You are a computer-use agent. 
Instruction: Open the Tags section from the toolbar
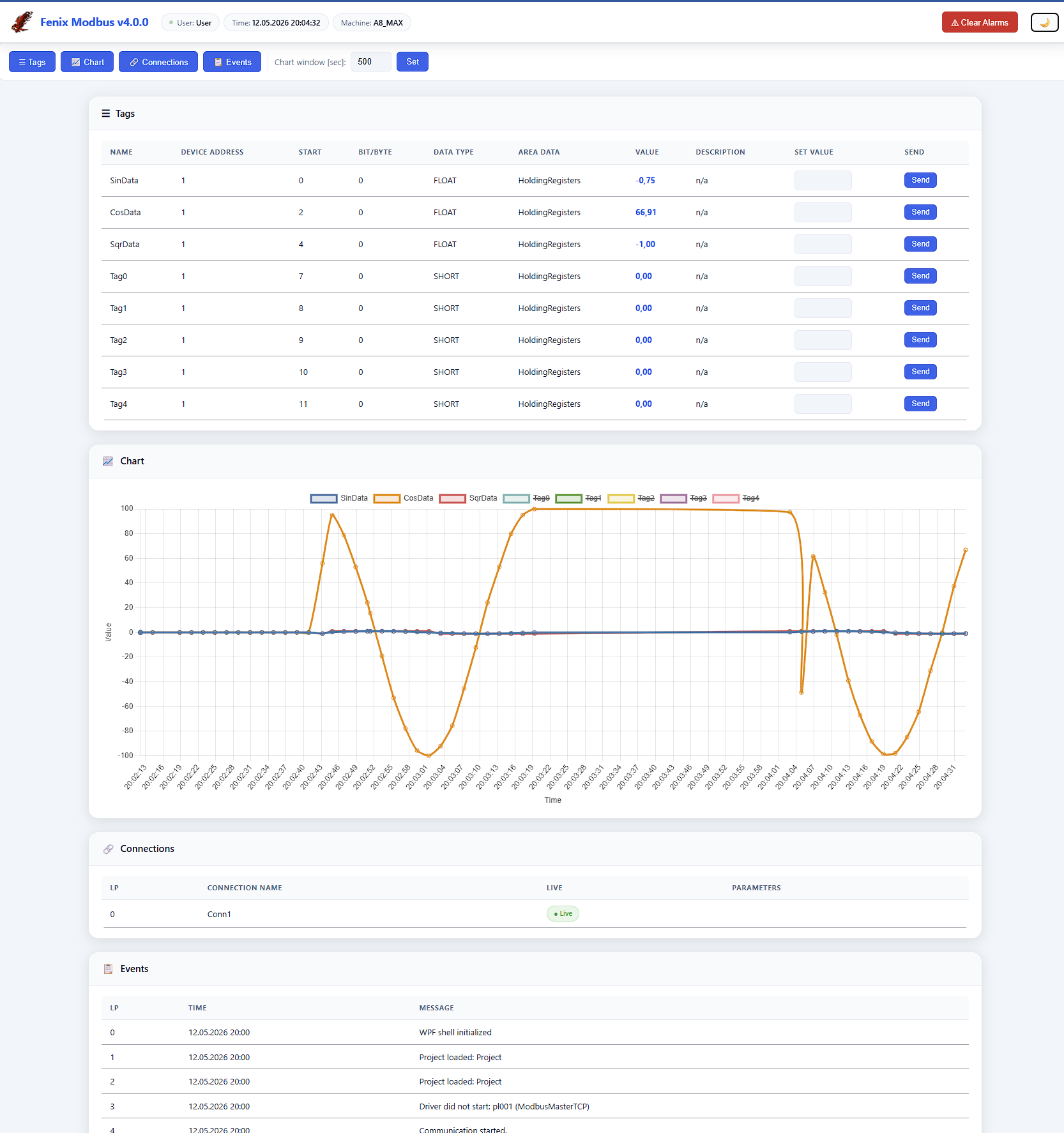pyautogui.click(x=32, y=62)
